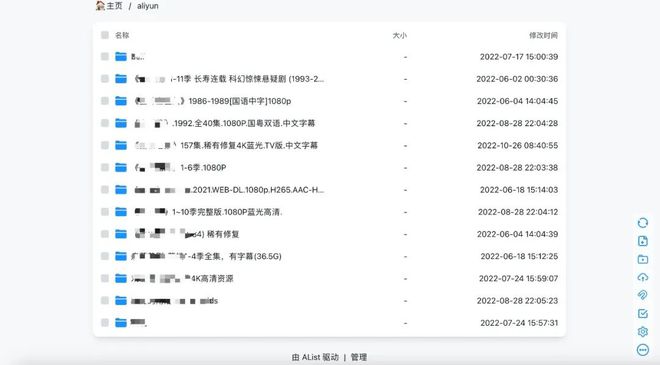Open local settings via the gear icon
Image resolution: width=660 pixels, height=365 pixels.
[x=643, y=331]
